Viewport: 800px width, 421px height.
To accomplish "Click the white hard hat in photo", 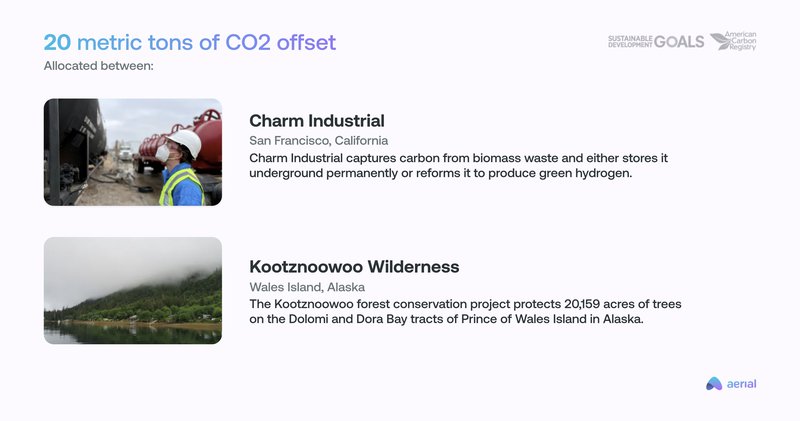I will (x=184, y=141).
